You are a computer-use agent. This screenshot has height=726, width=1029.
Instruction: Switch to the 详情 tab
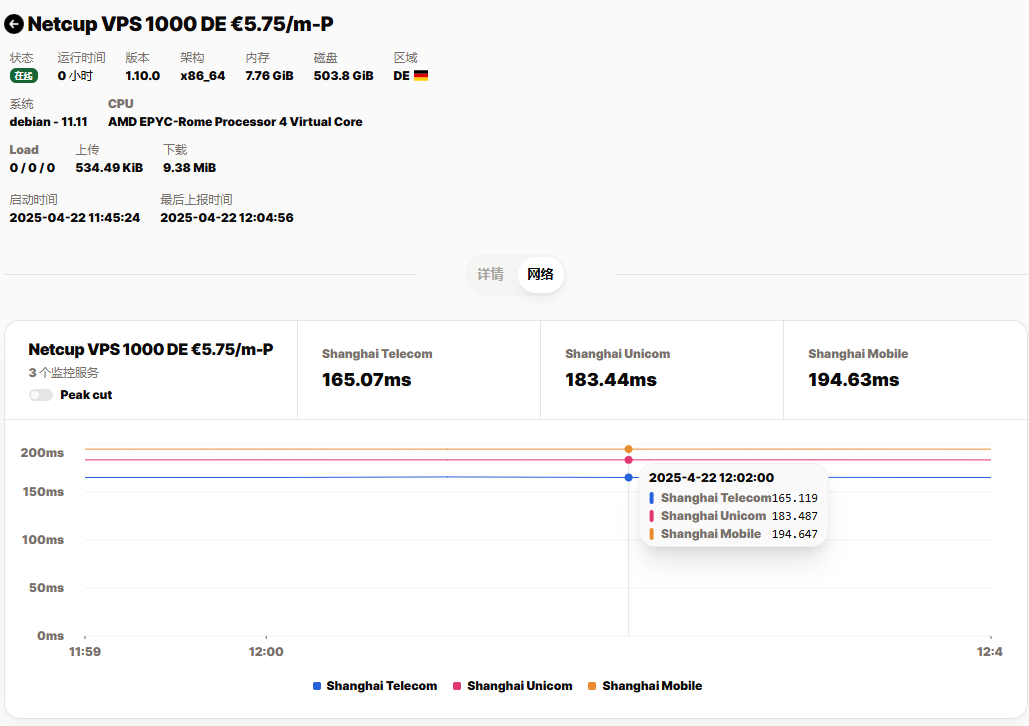[x=490, y=274]
